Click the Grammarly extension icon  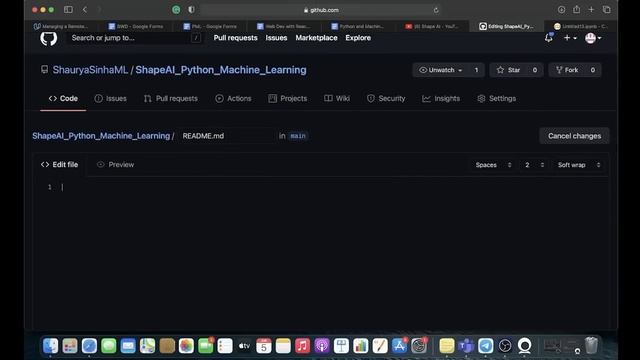[x=176, y=9]
